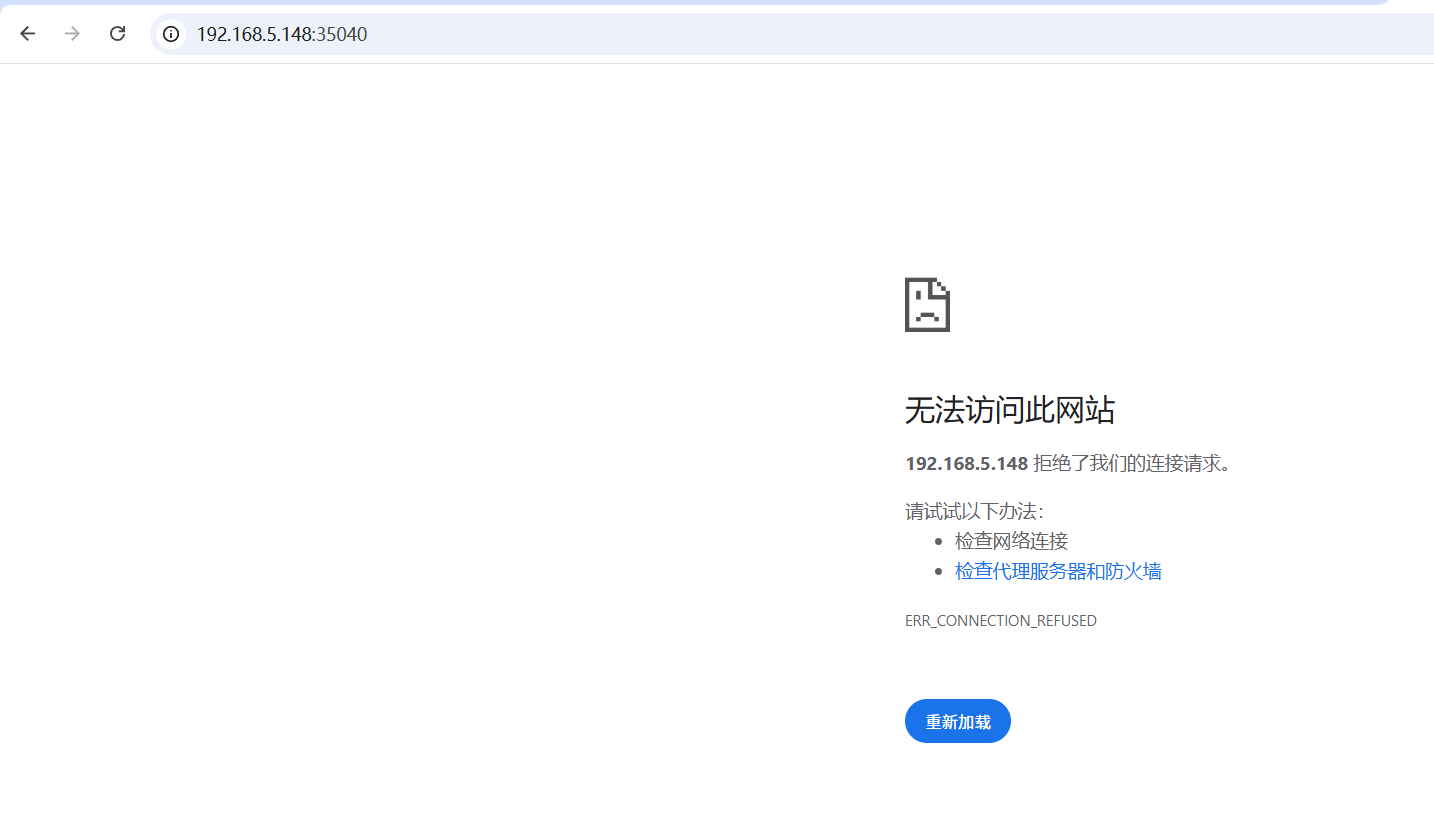Click the 请试试以下办法 text line
Image resolution: width=1434 pixels, height=836 pixels.
(x=975, y=511)
